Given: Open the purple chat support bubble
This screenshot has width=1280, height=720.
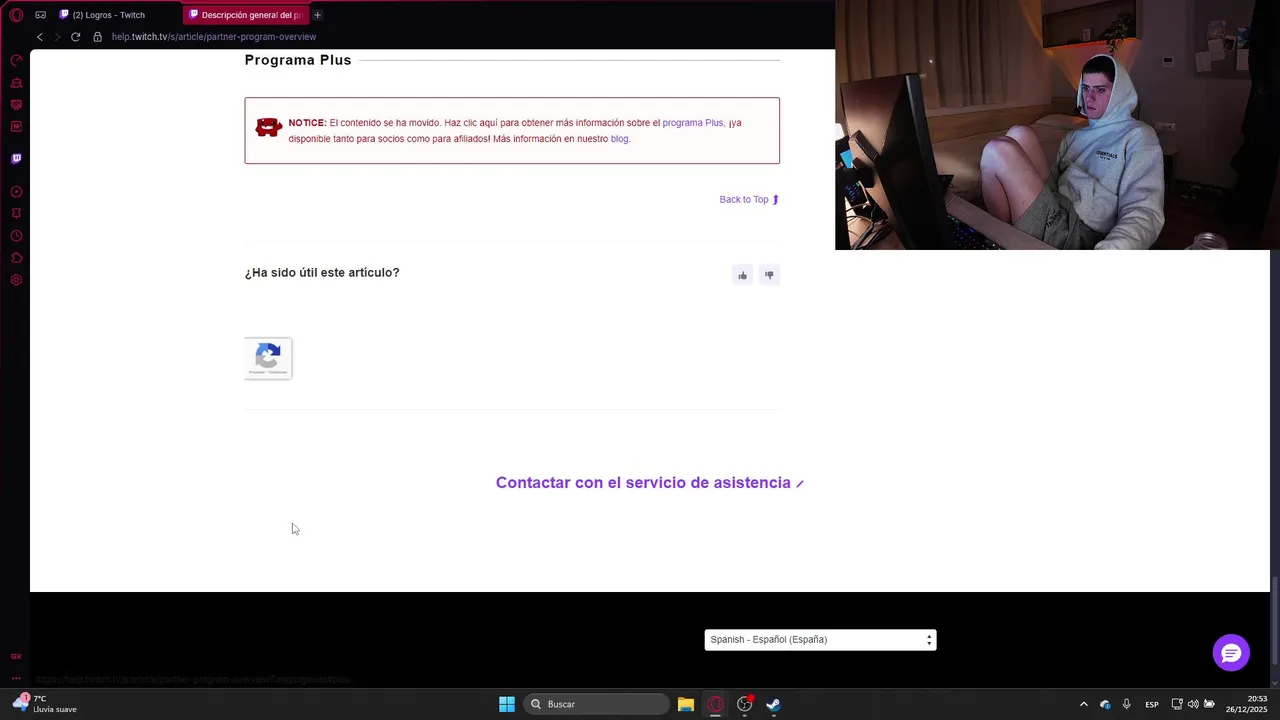Looking at the screenshot, I should click(x=1231, y=653).
